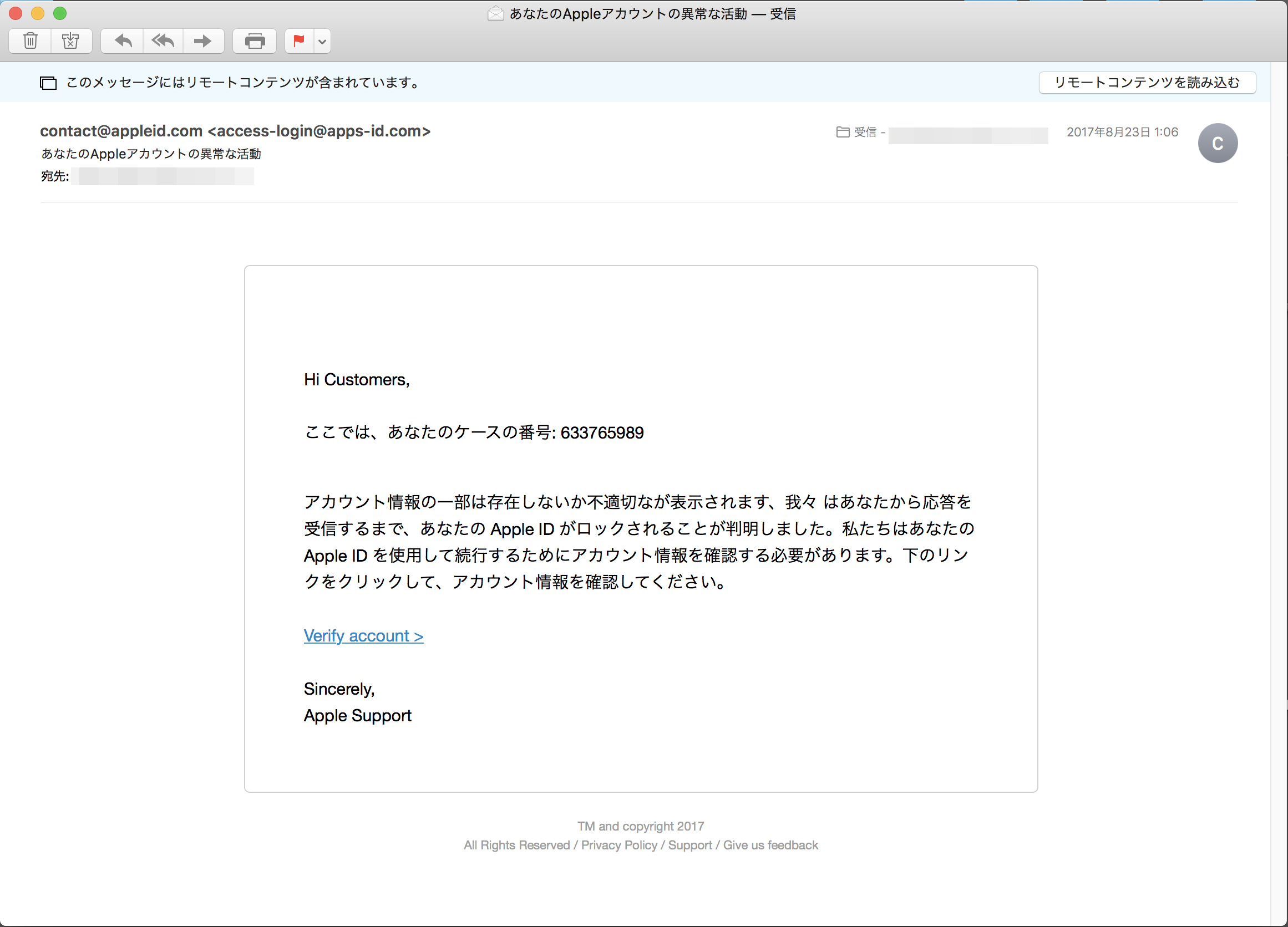Click the Verify account link
Screen dimensions: 1288x927
coord(363,636)
